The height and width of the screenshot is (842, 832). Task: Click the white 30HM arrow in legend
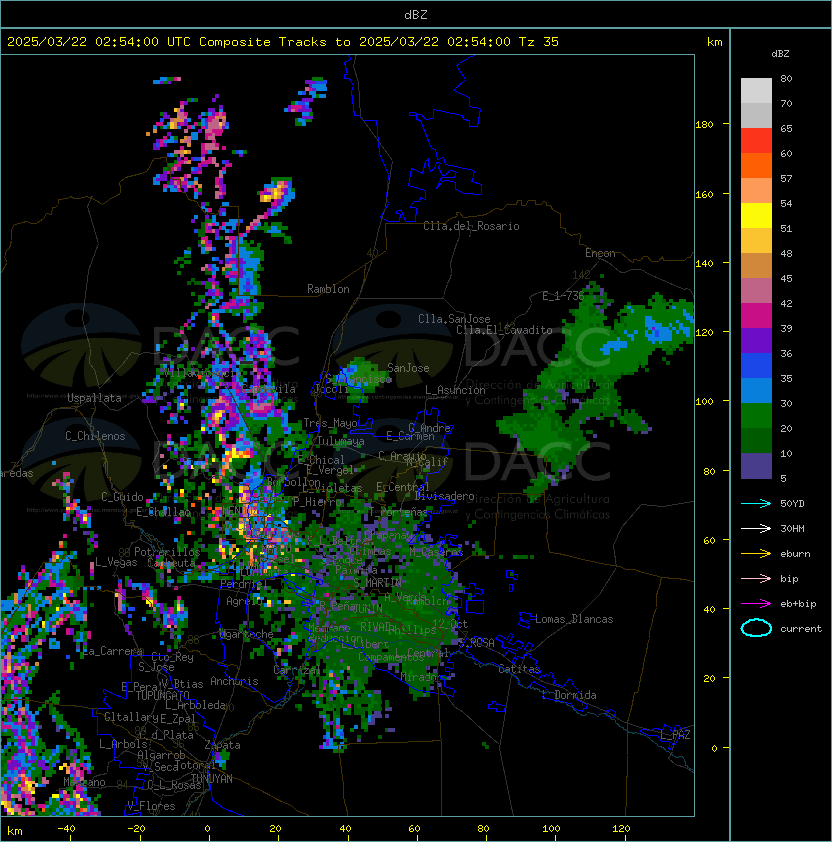(756, 528)
